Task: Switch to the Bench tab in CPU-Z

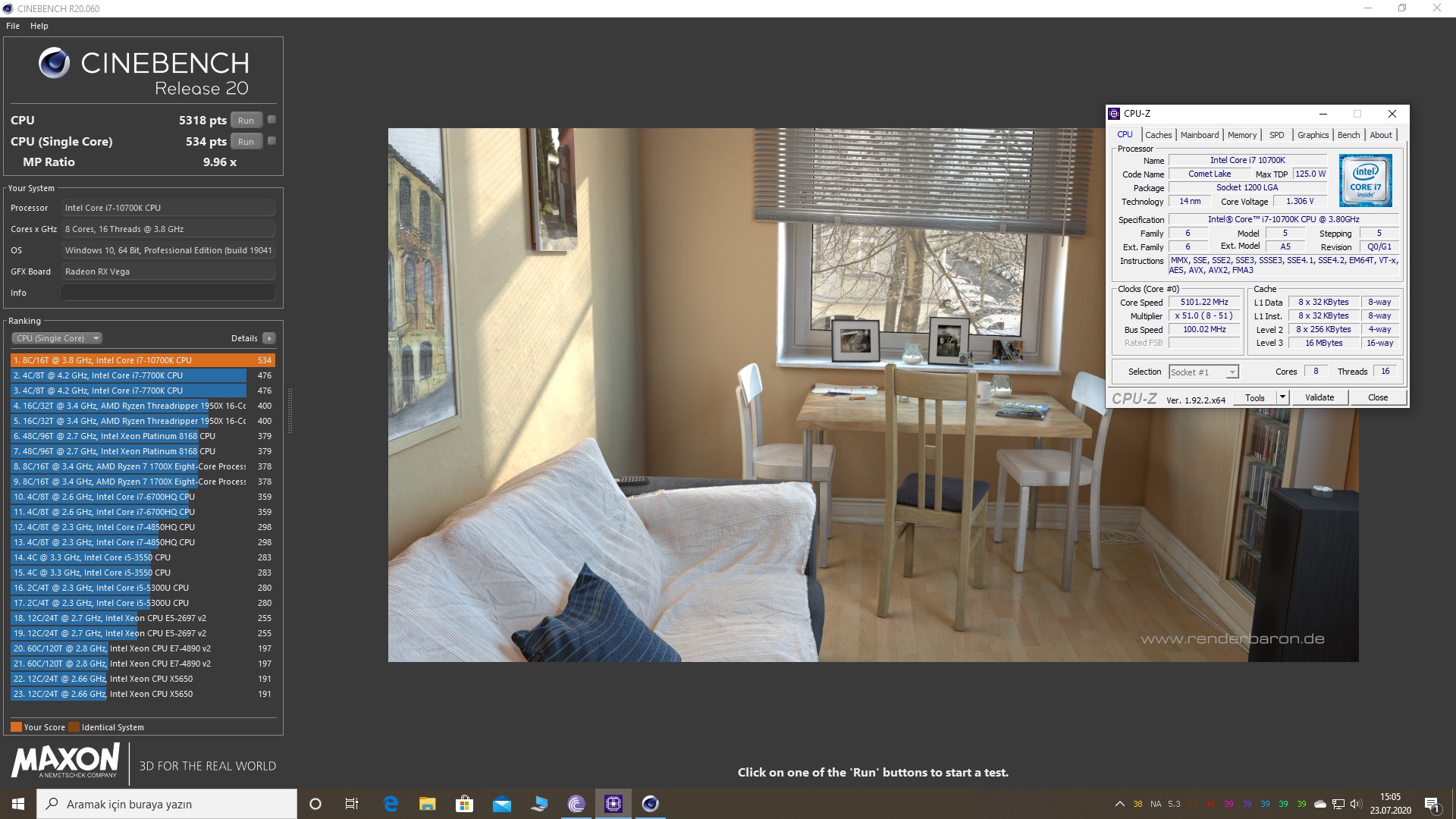Action: coord(1348,135)
